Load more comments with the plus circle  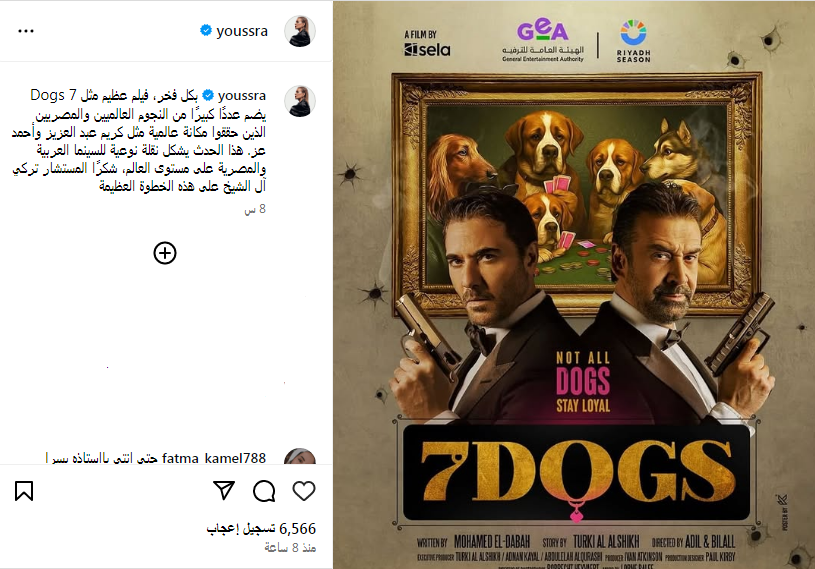165,253
